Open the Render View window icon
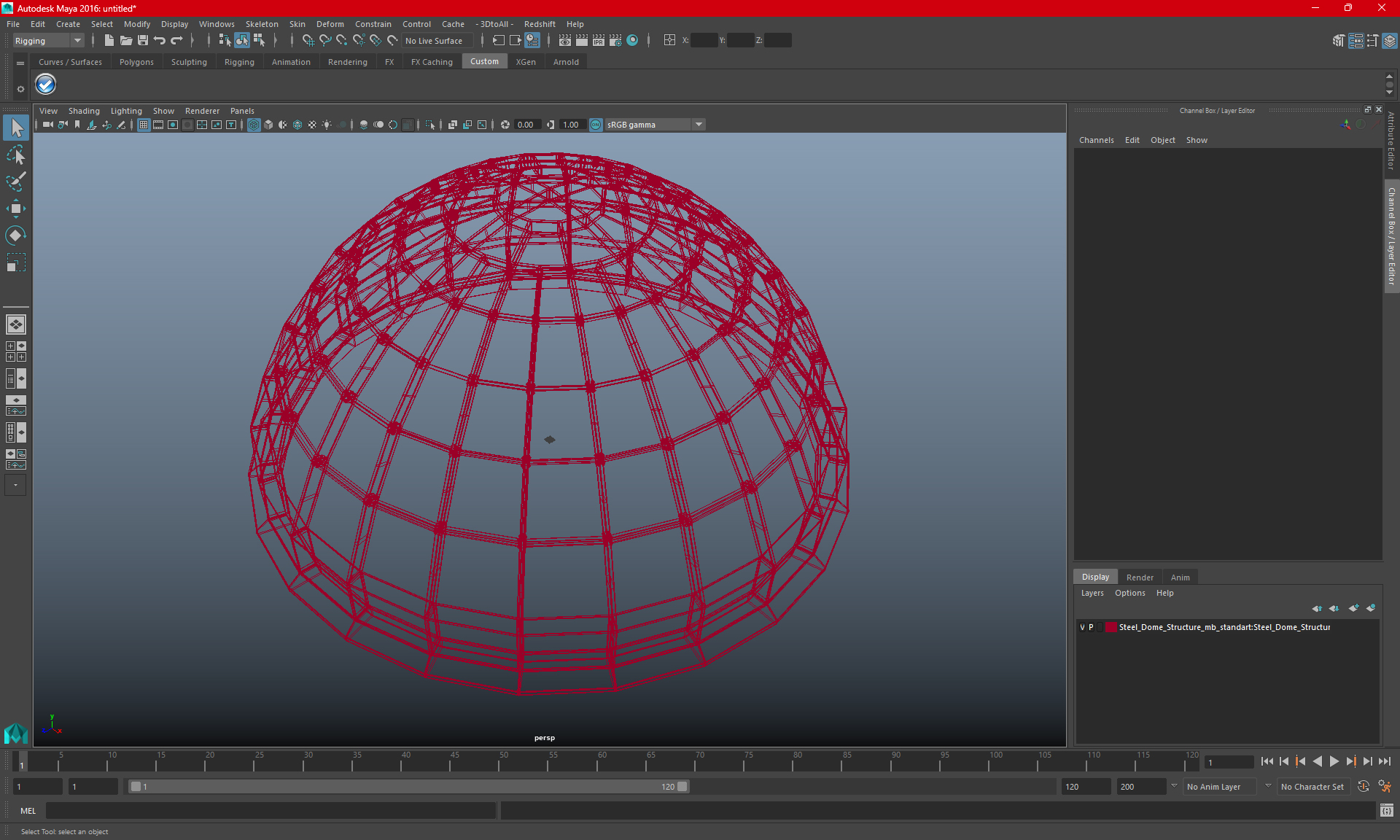Viewport: 1400px width, 840px height. (x=565, y=41)
